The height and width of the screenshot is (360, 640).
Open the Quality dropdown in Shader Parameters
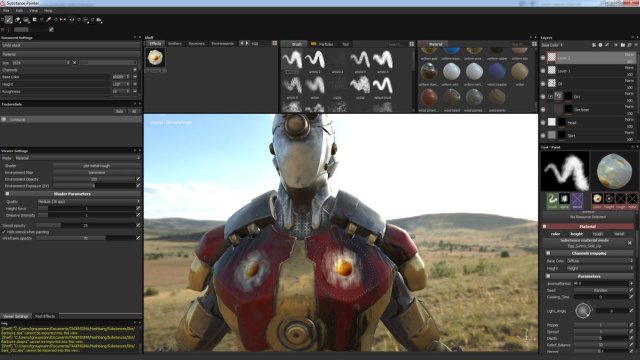pyautogui.click(x=89, y=202)
